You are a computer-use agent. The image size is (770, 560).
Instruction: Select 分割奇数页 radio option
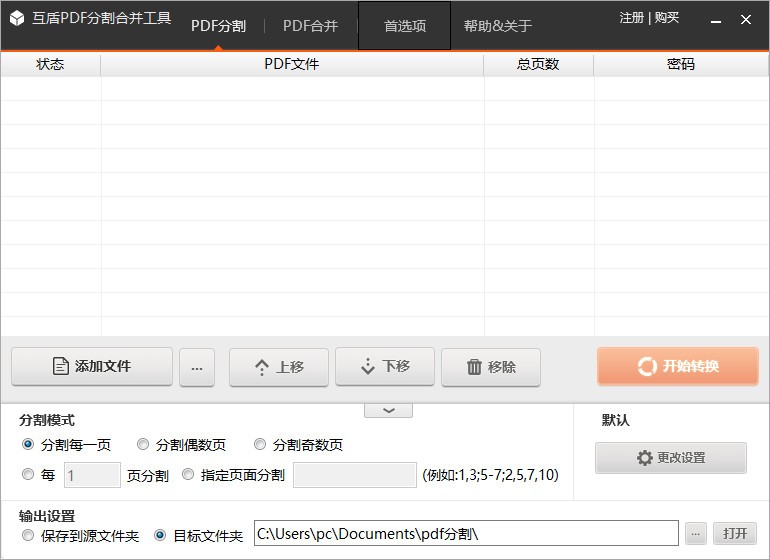[x=260, y=445]
